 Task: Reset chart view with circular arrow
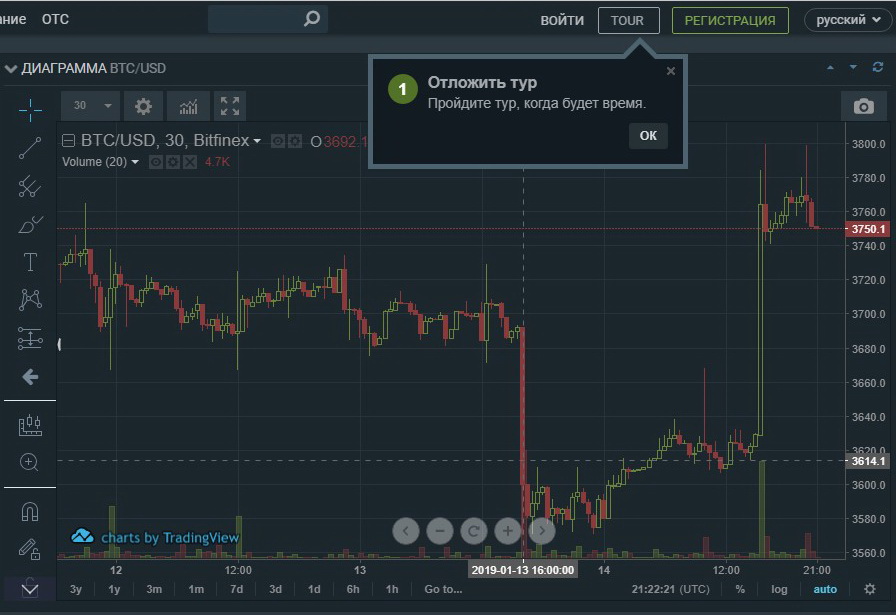tap(474, 531)
